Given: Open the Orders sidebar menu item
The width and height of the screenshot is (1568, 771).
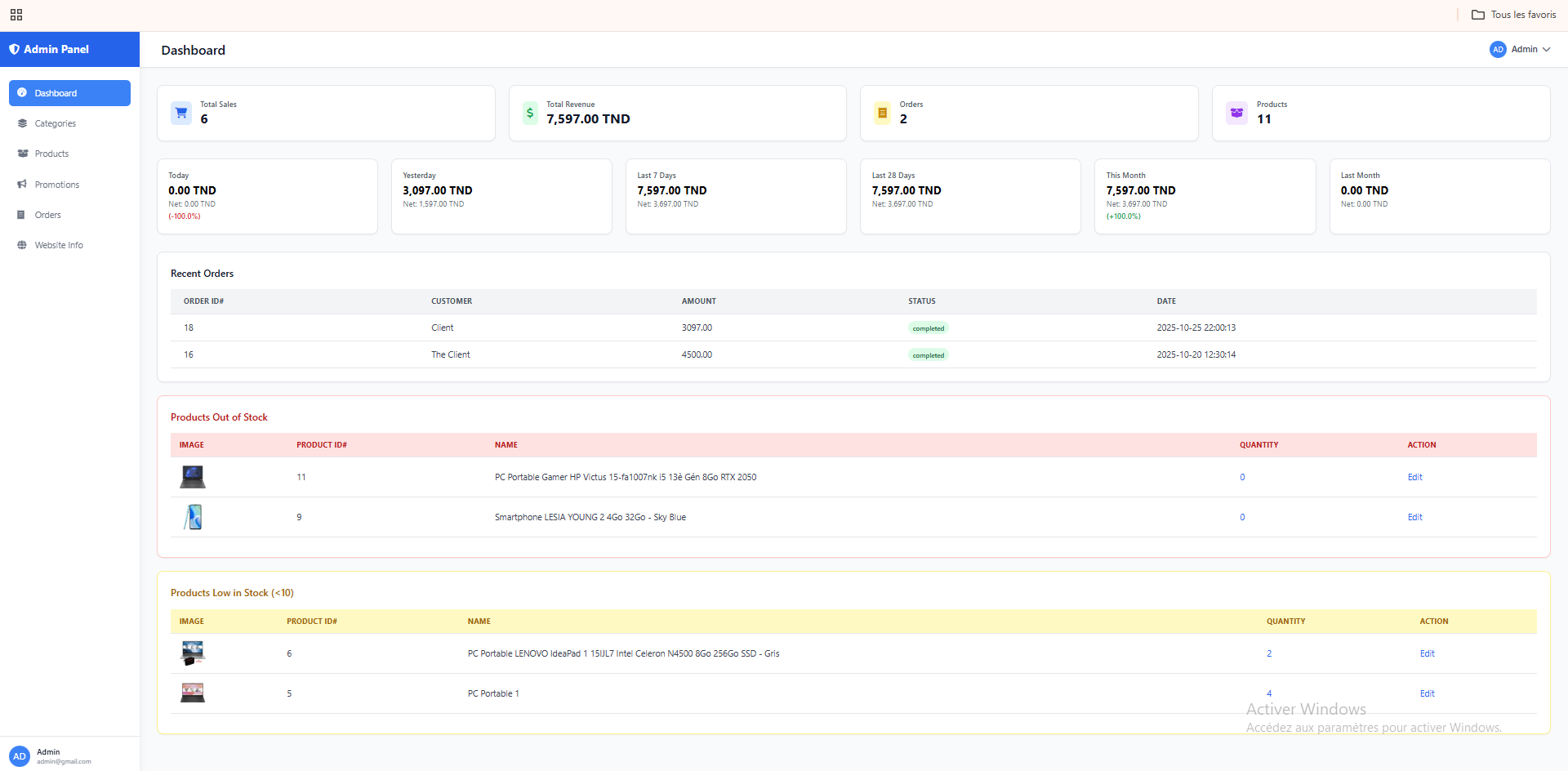Looking at the screenshot, I should (x=47, y=215).
